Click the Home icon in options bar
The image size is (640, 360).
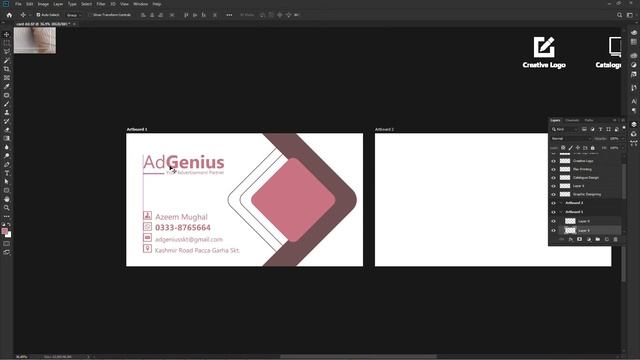pos(9,15)
